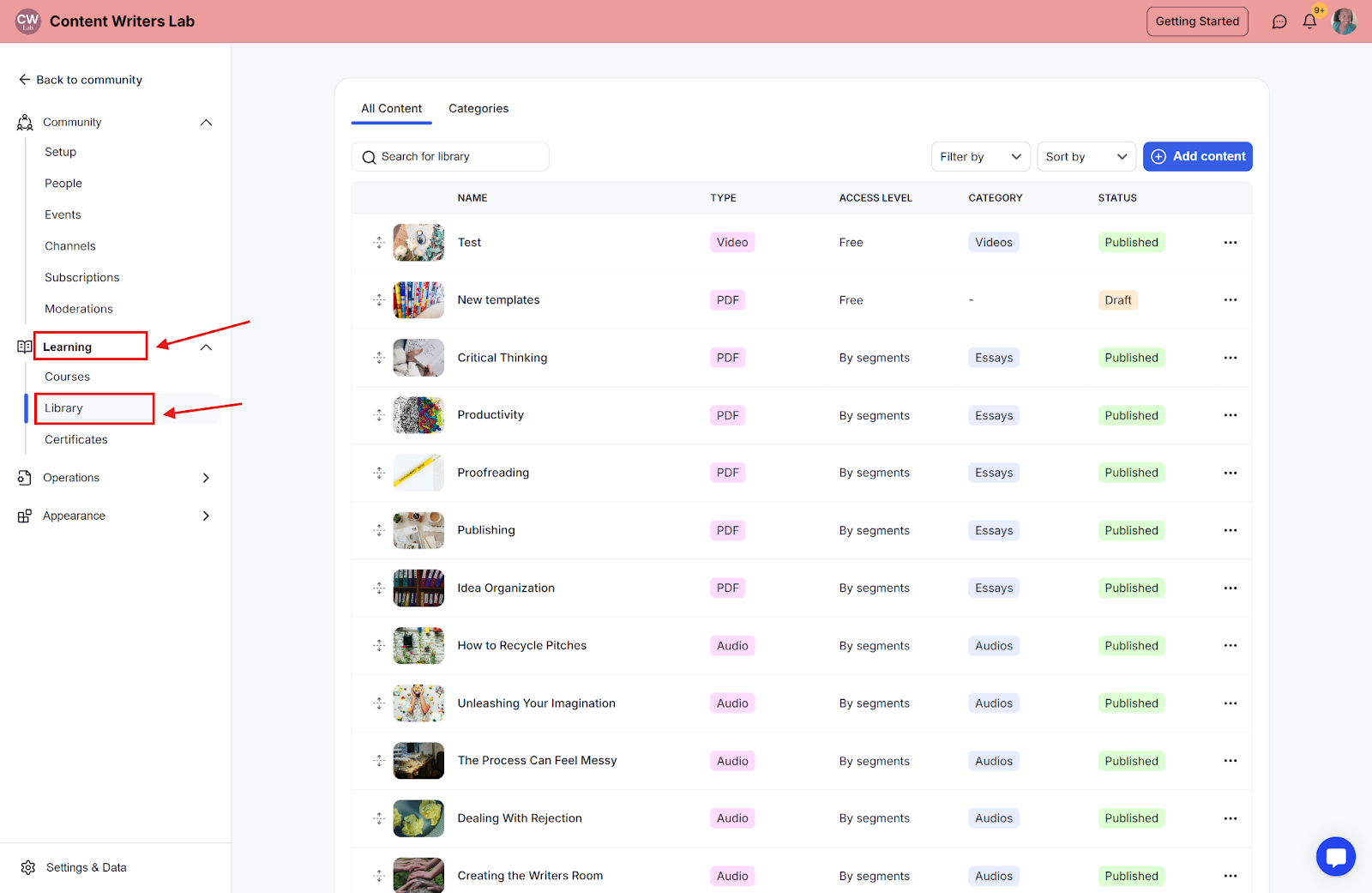
Task: Open the Sort by dropdown
Action: tap(1086, 157)
